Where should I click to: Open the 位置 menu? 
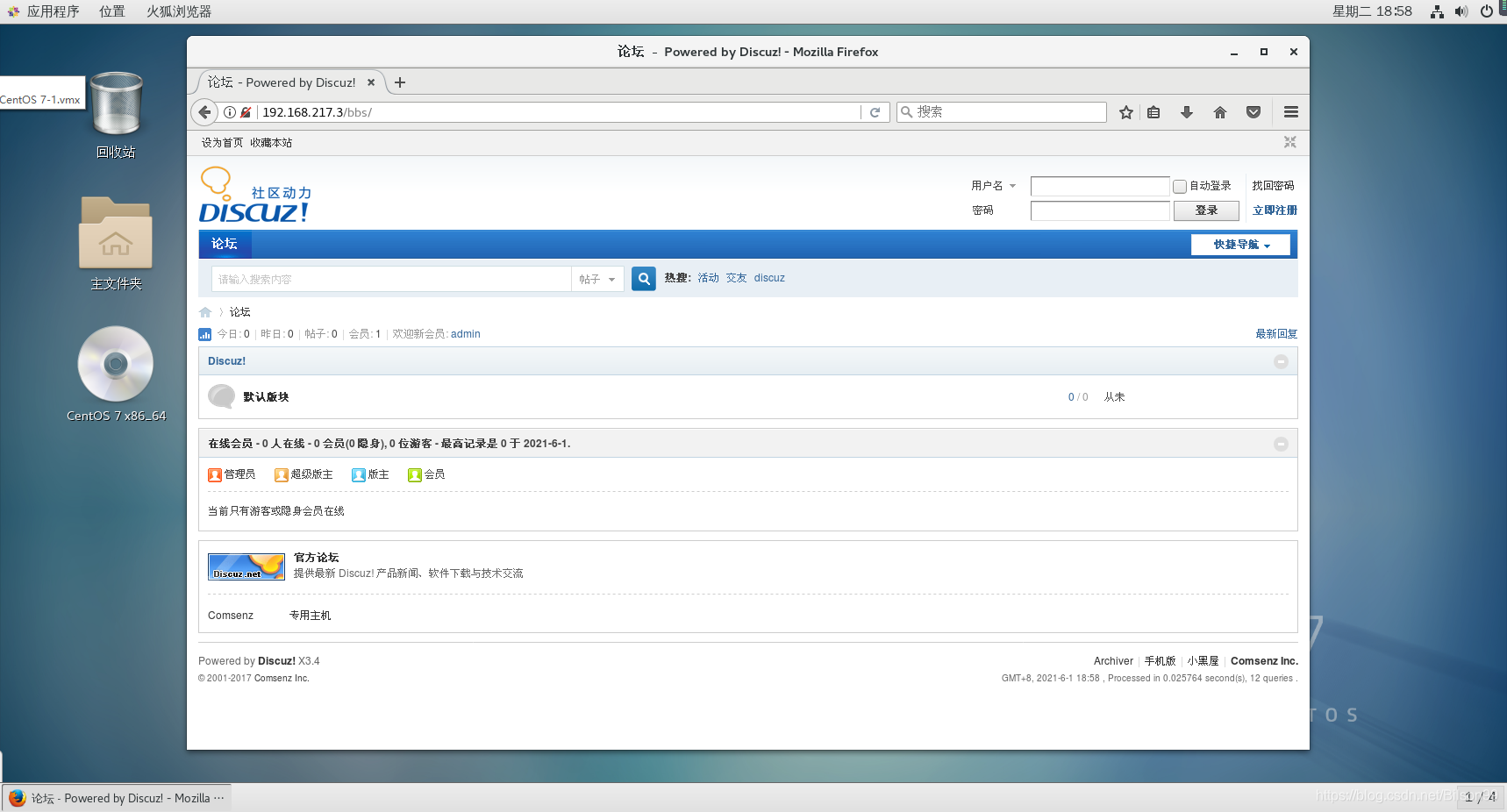[111, 11]
